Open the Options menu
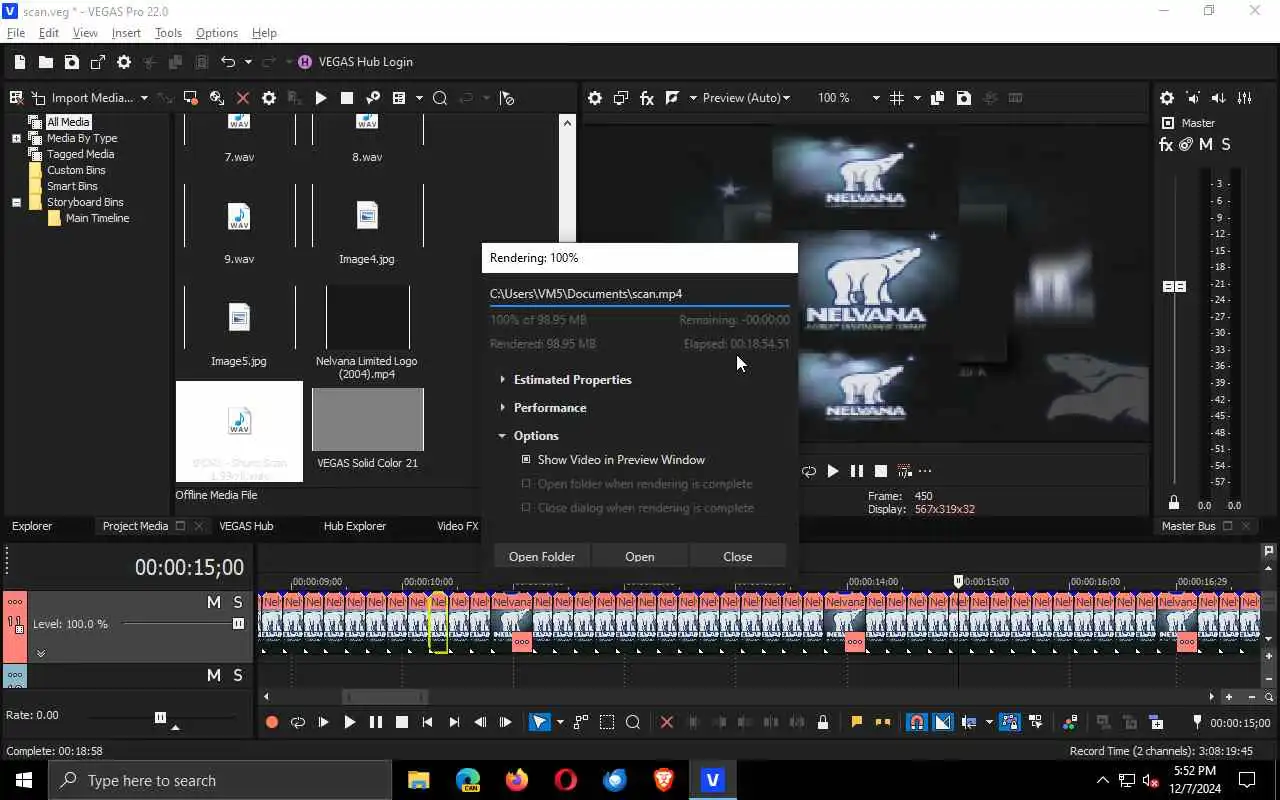1280x800 pixels. pos(217,33)
